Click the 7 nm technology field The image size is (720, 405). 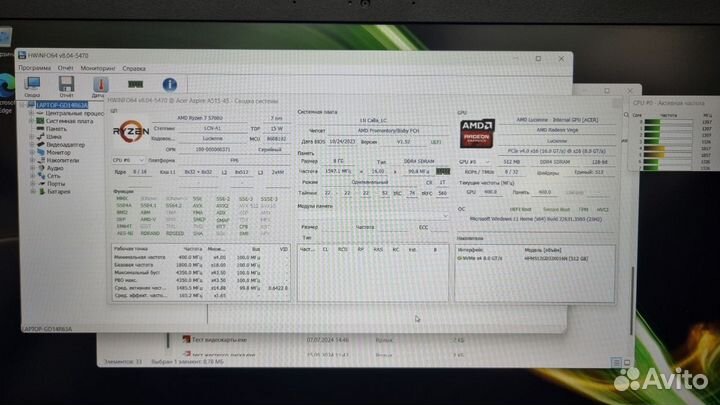[x=276, y=118]
